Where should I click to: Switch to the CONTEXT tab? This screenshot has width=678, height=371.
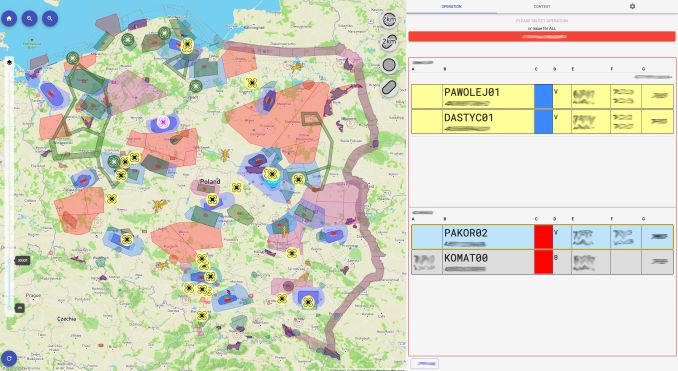(x=542, y=6)
